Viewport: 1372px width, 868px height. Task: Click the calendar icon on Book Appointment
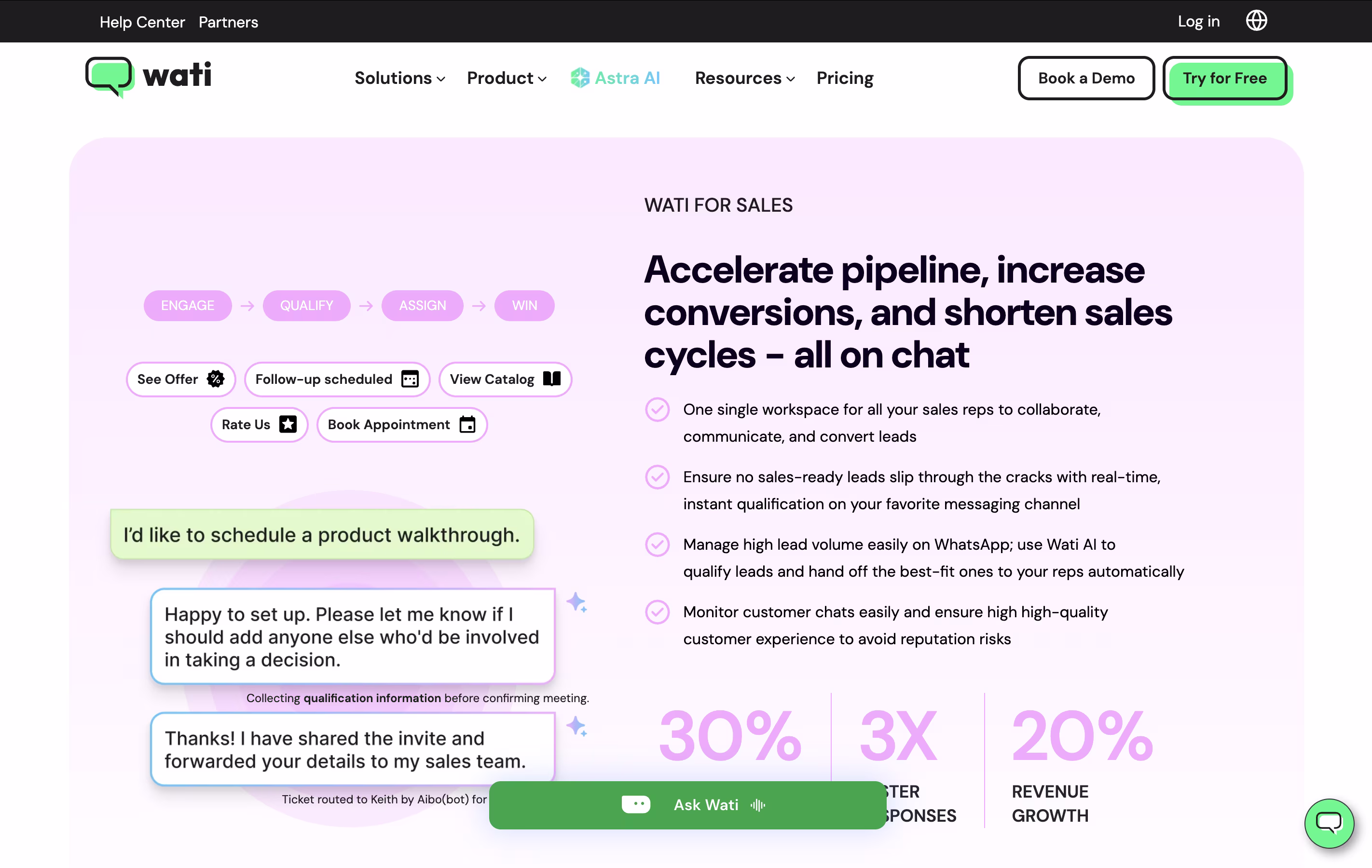467,424
